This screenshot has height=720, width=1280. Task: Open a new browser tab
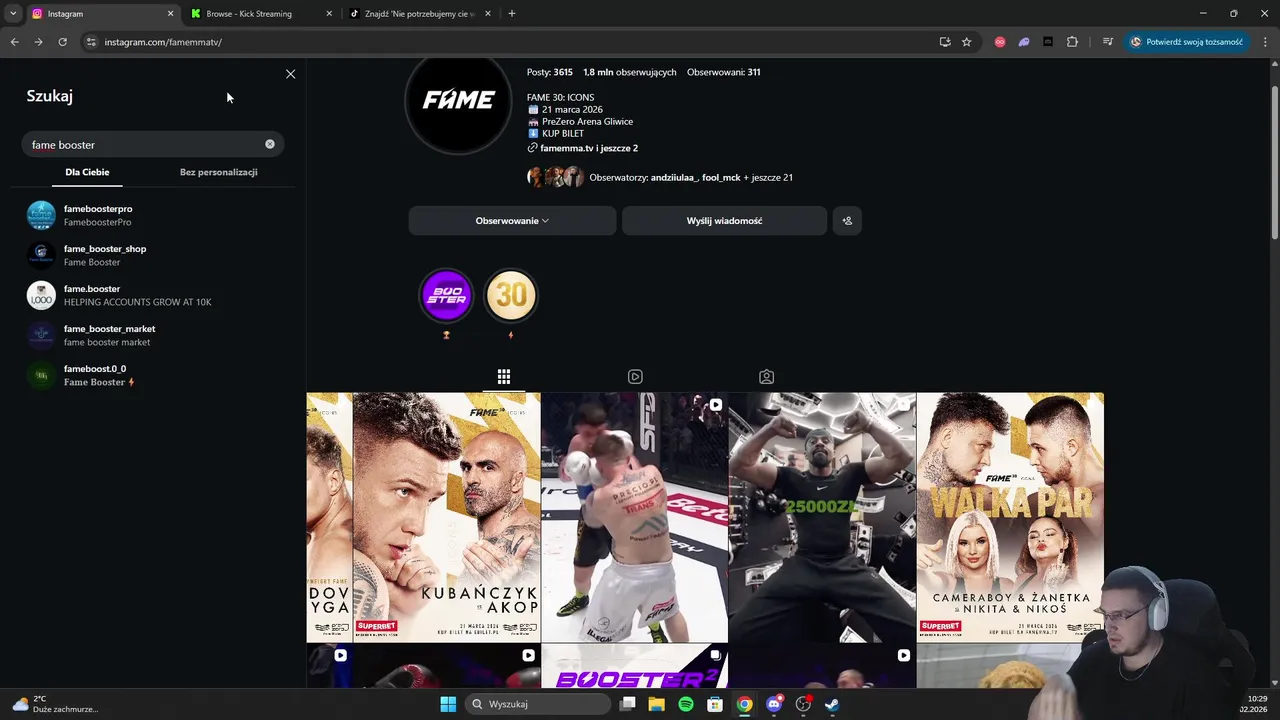512,14
